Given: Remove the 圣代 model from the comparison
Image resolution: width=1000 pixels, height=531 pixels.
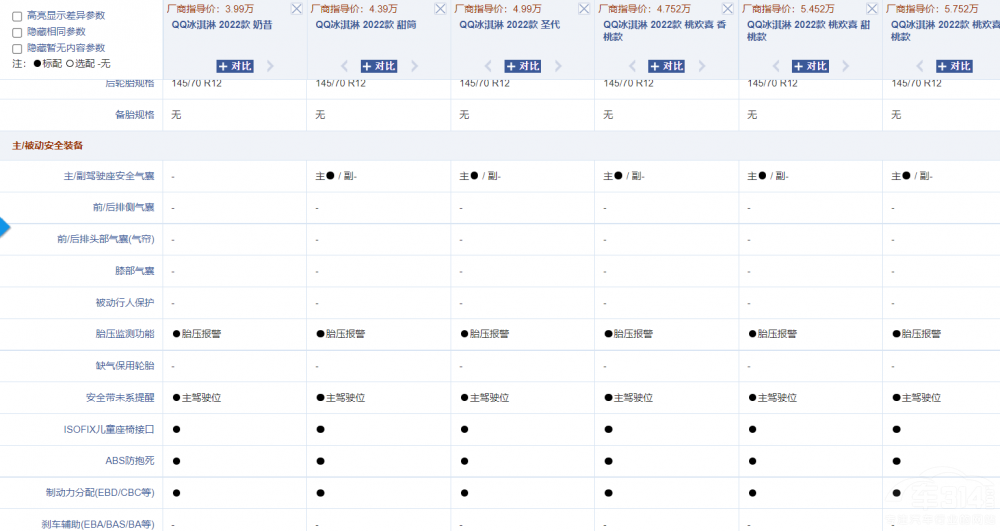Looking at the screenshot, I should point(584,8).
